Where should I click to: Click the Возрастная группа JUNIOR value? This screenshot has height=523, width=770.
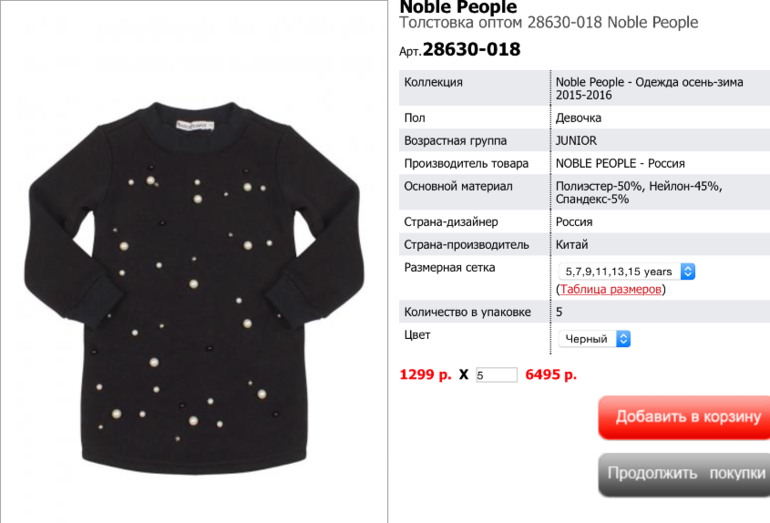(576, 141)
